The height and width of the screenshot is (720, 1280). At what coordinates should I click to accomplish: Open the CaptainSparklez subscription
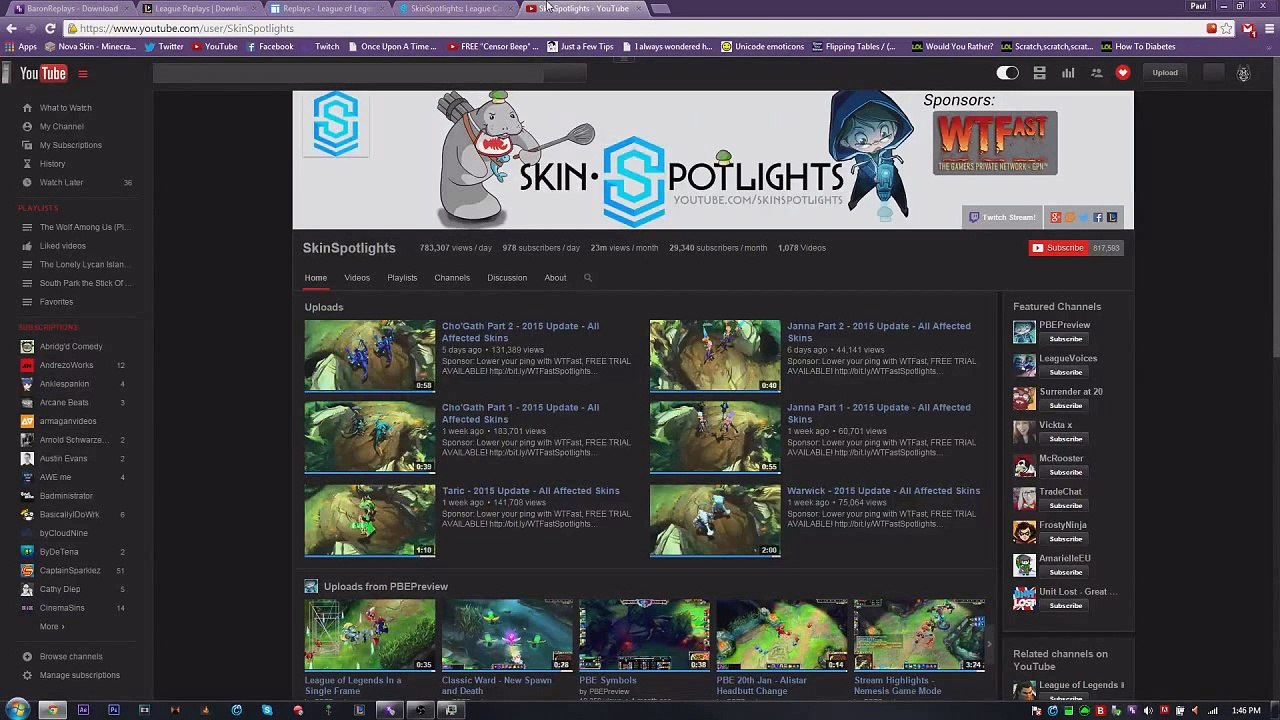tap(70, 571)
